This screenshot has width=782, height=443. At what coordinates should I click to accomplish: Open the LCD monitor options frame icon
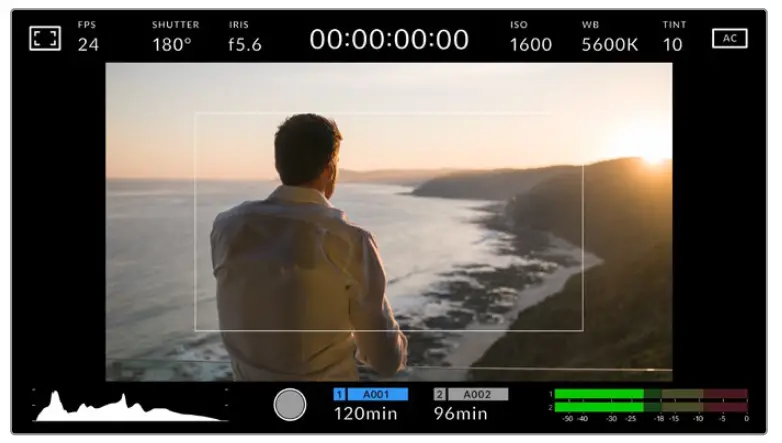[x=45, y=38]
